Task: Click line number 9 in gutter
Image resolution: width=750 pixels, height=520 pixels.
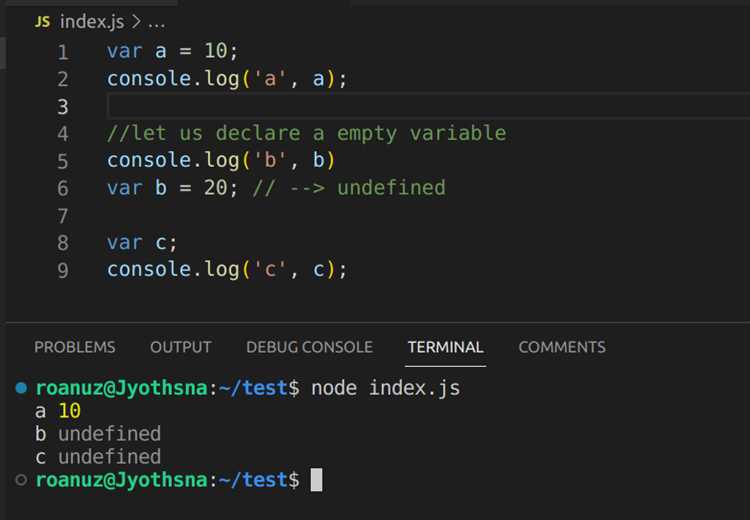Action: pos(63,270)
